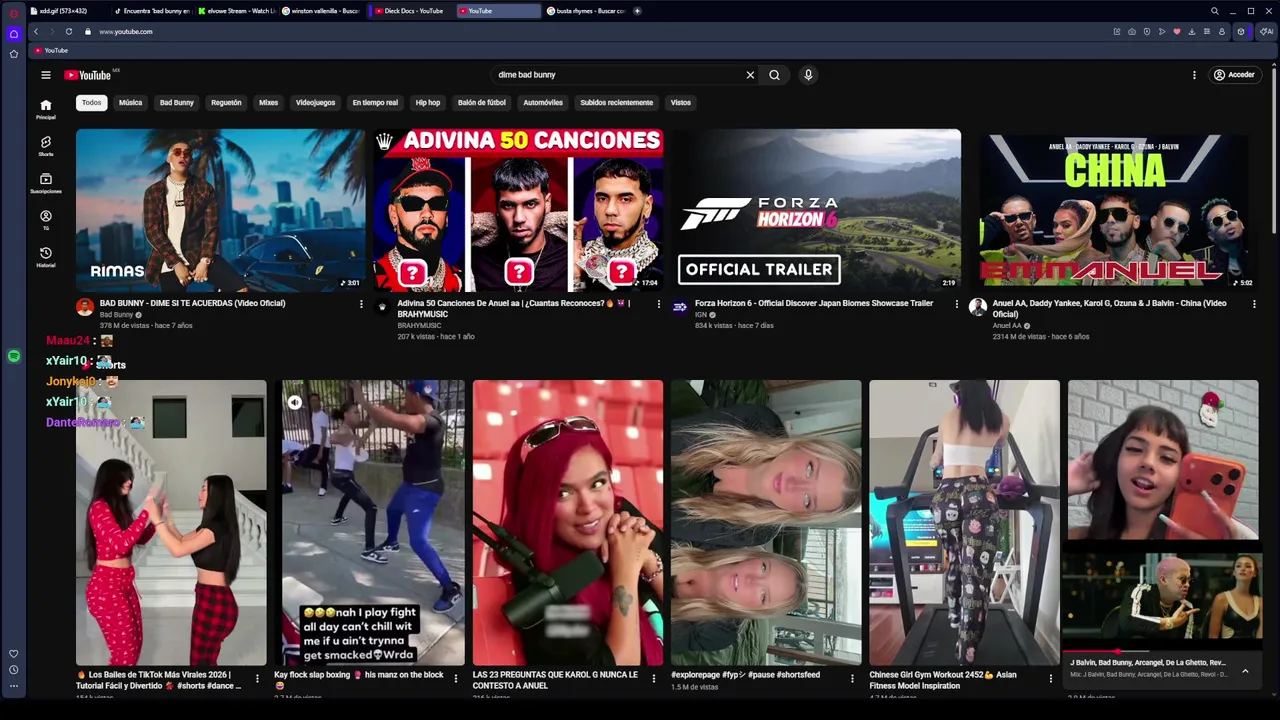Open menu for Adivina 50 Canciones video

click(x=658, y=304)
